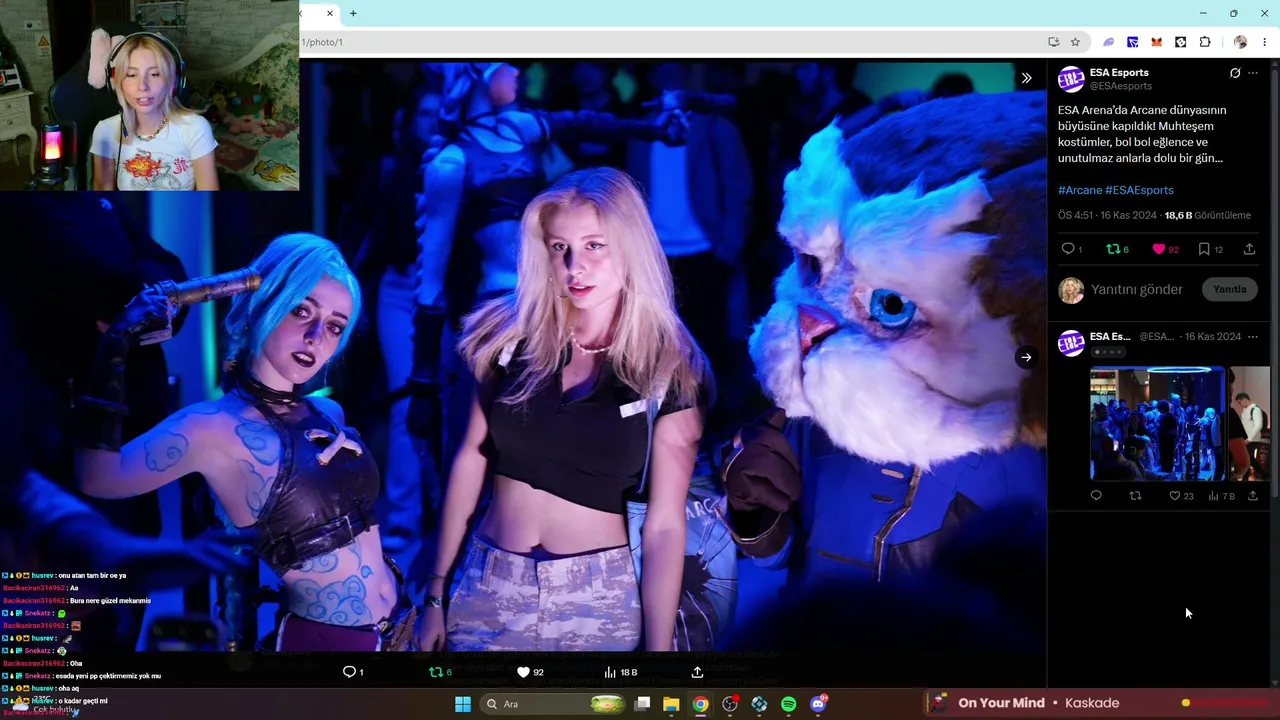Reply to the second ESA tweet

click(x=1096, y=495)
